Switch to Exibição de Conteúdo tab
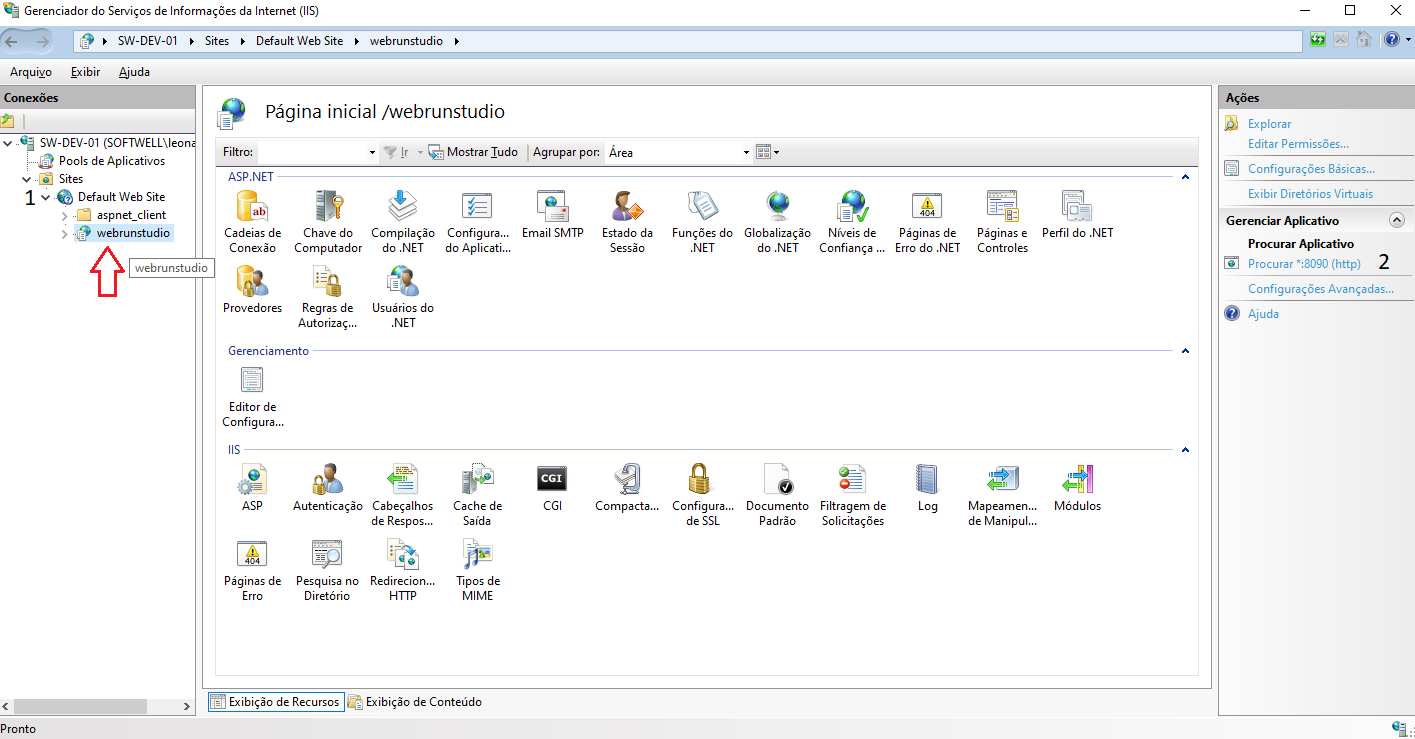 coord(415,702)
